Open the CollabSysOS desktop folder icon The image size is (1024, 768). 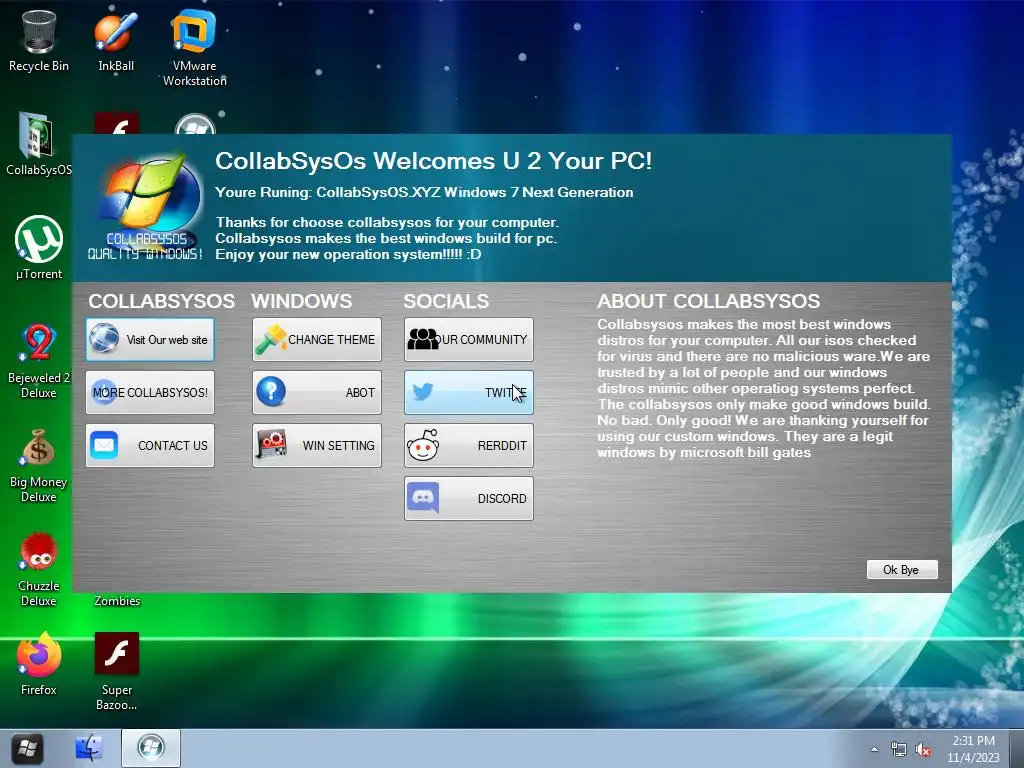(x=39, y=144)
